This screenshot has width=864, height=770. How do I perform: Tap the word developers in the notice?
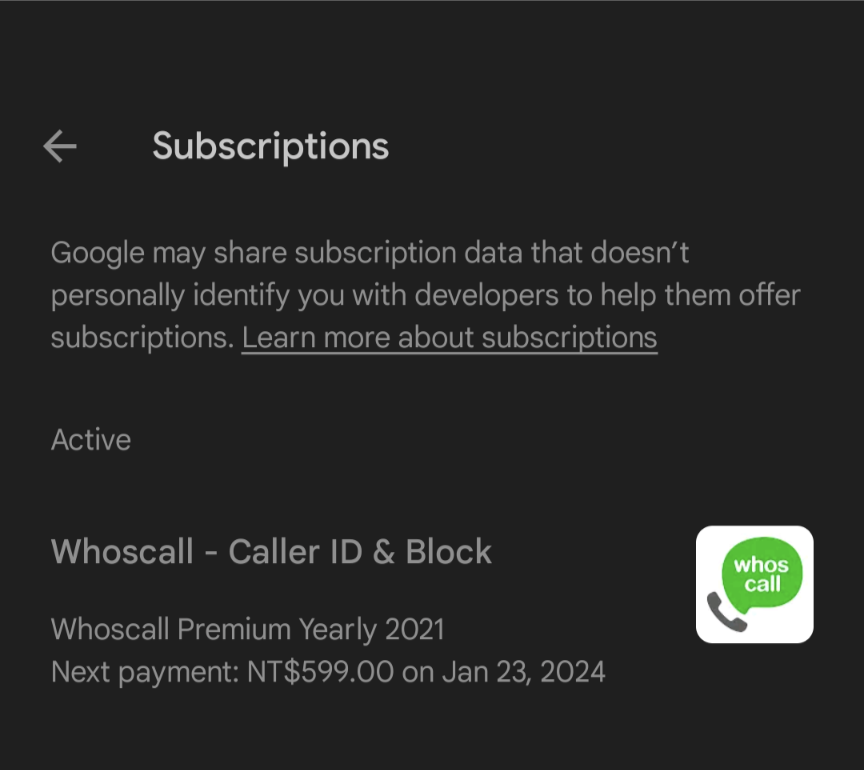487,295
